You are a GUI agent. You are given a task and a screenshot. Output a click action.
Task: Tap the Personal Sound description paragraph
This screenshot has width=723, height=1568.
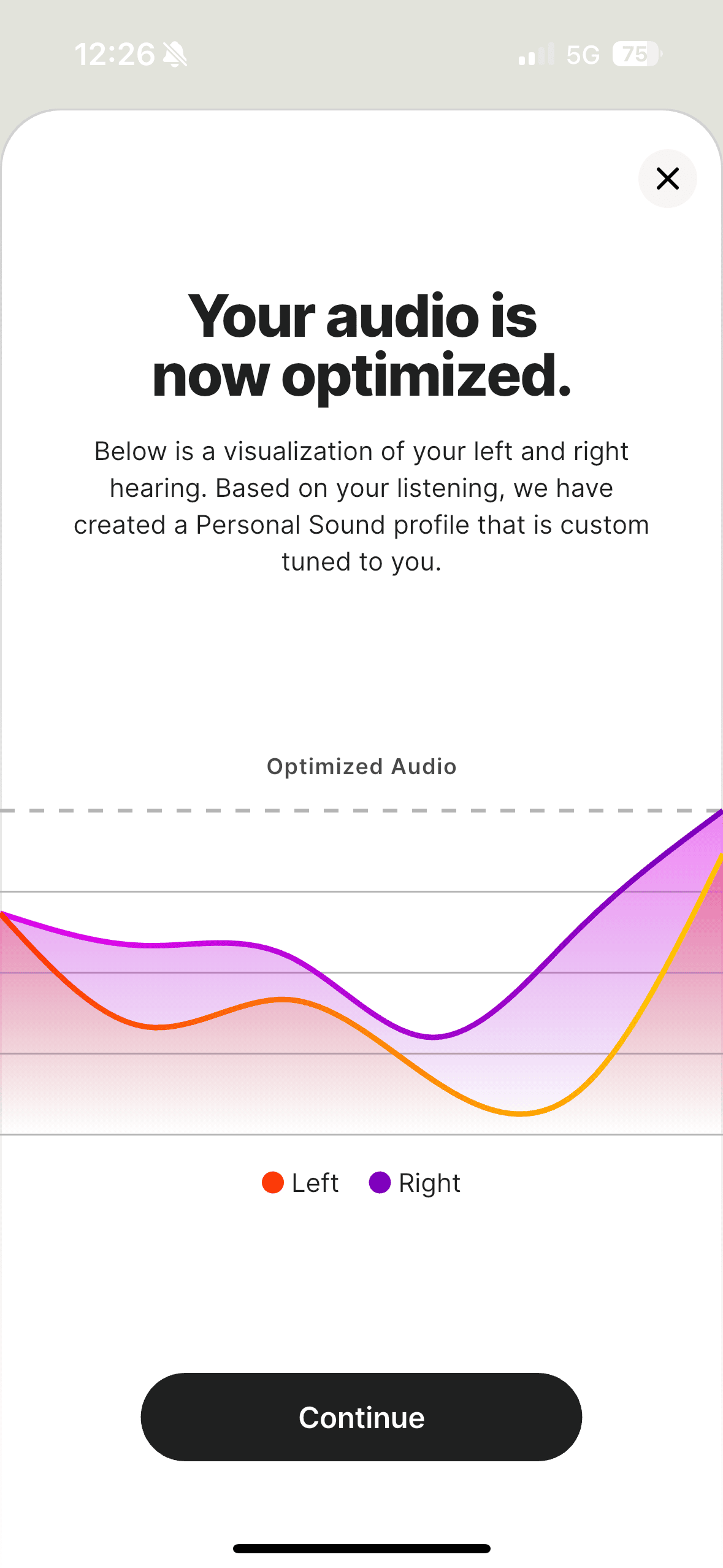point(361,506)
